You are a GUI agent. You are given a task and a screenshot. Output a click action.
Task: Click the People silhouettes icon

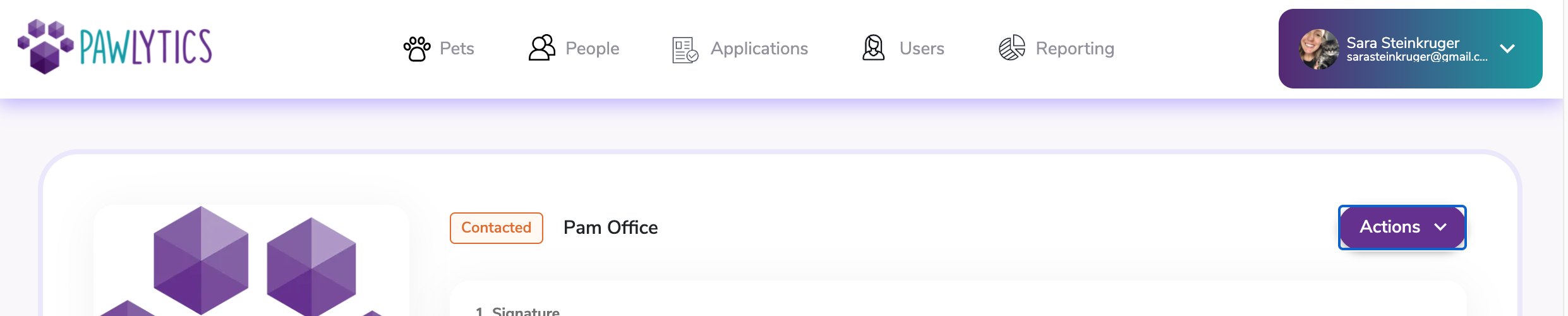(541, 48)
